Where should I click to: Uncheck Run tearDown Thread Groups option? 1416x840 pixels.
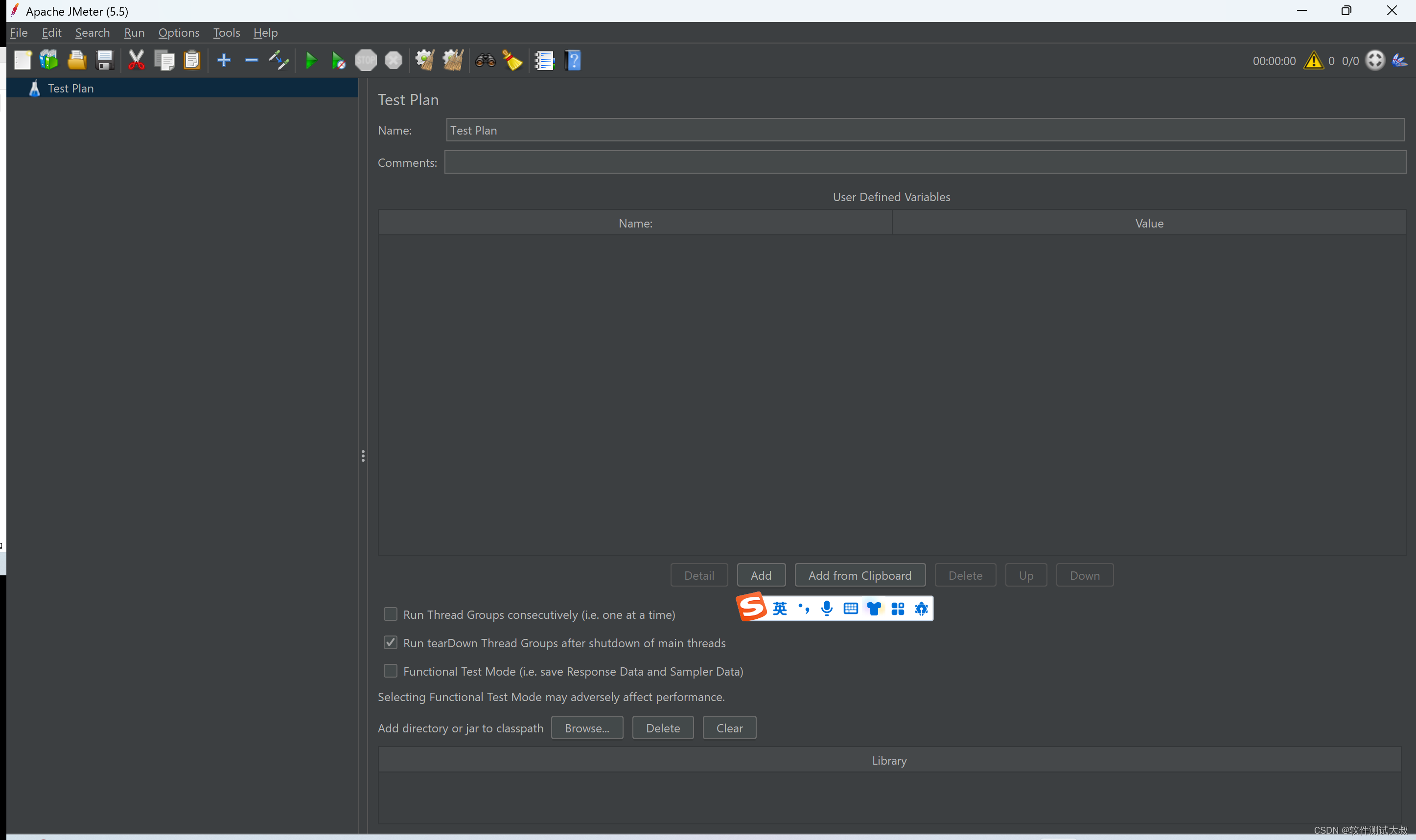[390, 642]
